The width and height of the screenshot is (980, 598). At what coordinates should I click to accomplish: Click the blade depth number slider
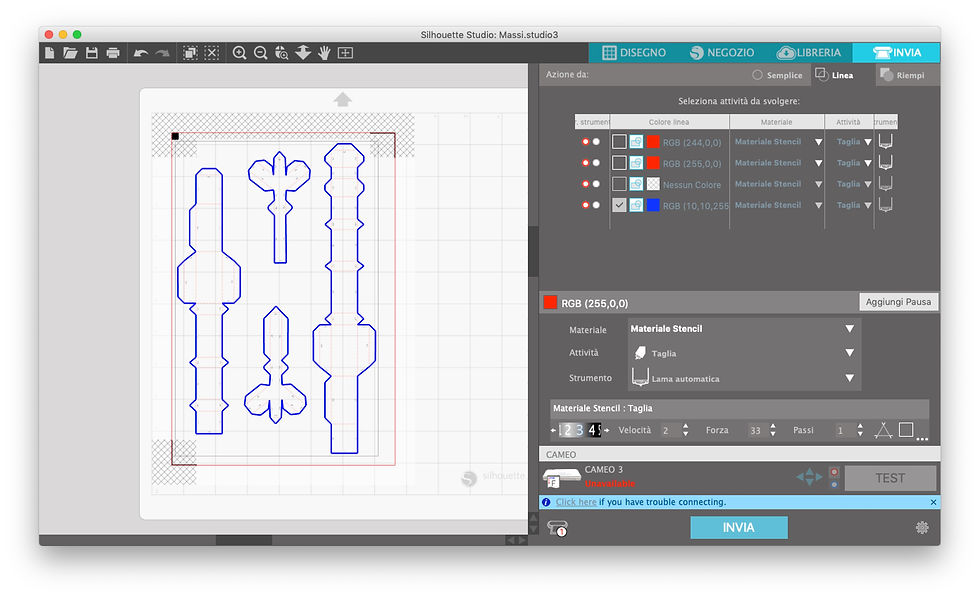tap(579, 430)
